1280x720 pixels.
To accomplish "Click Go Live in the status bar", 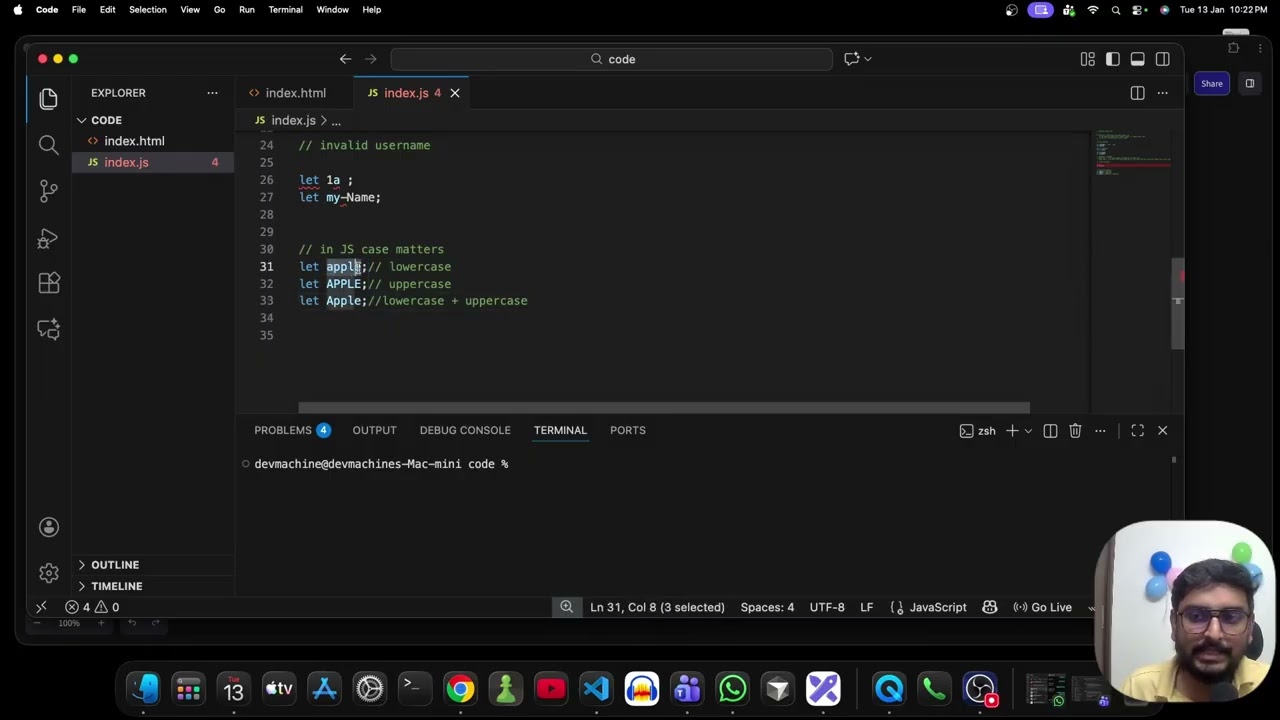I will 1042,607.
